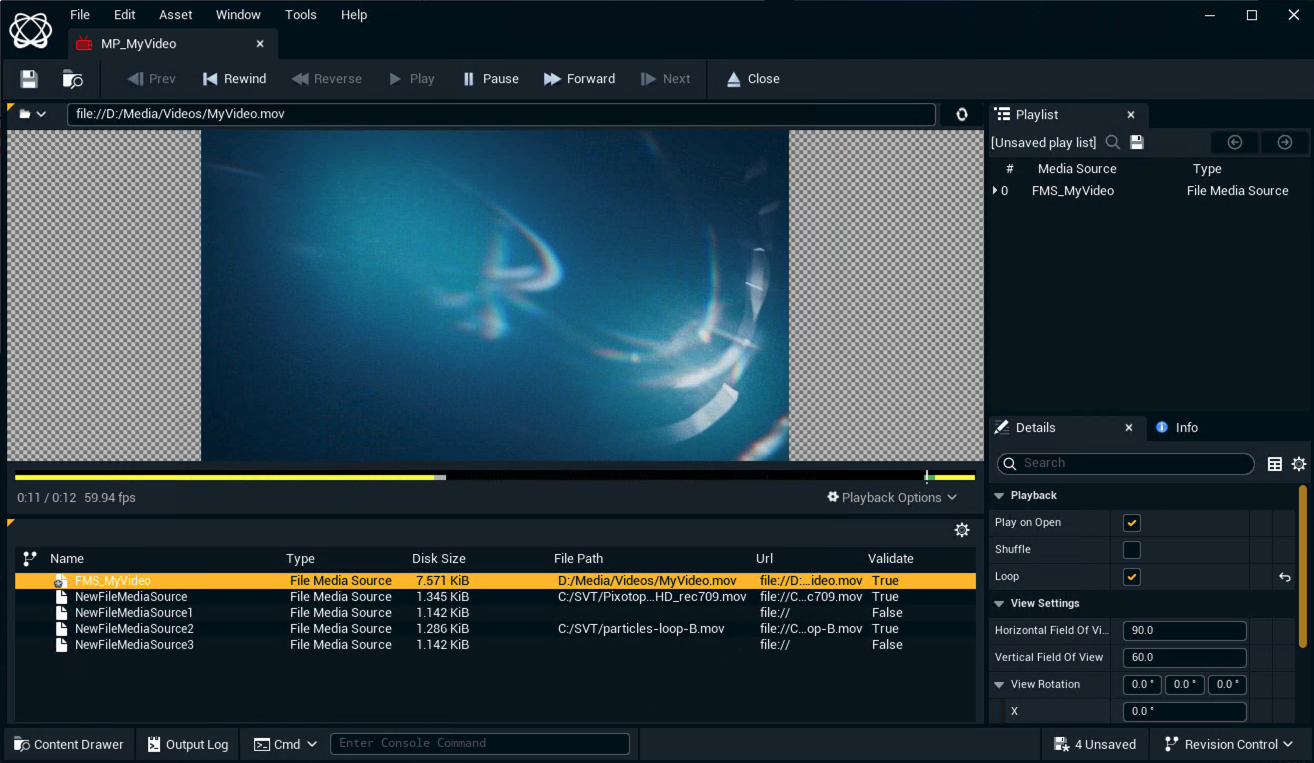Click the Reverse playback button
Screen dimensions: 1314x763
327,79
